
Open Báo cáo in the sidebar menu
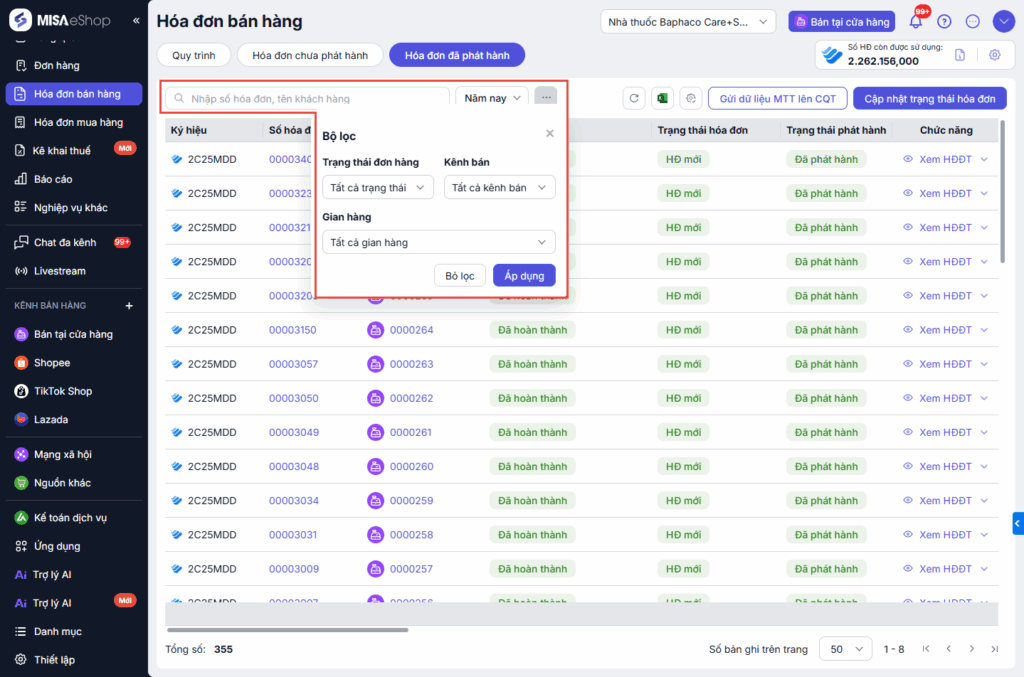pyautogui.click(x=56, y=179)
